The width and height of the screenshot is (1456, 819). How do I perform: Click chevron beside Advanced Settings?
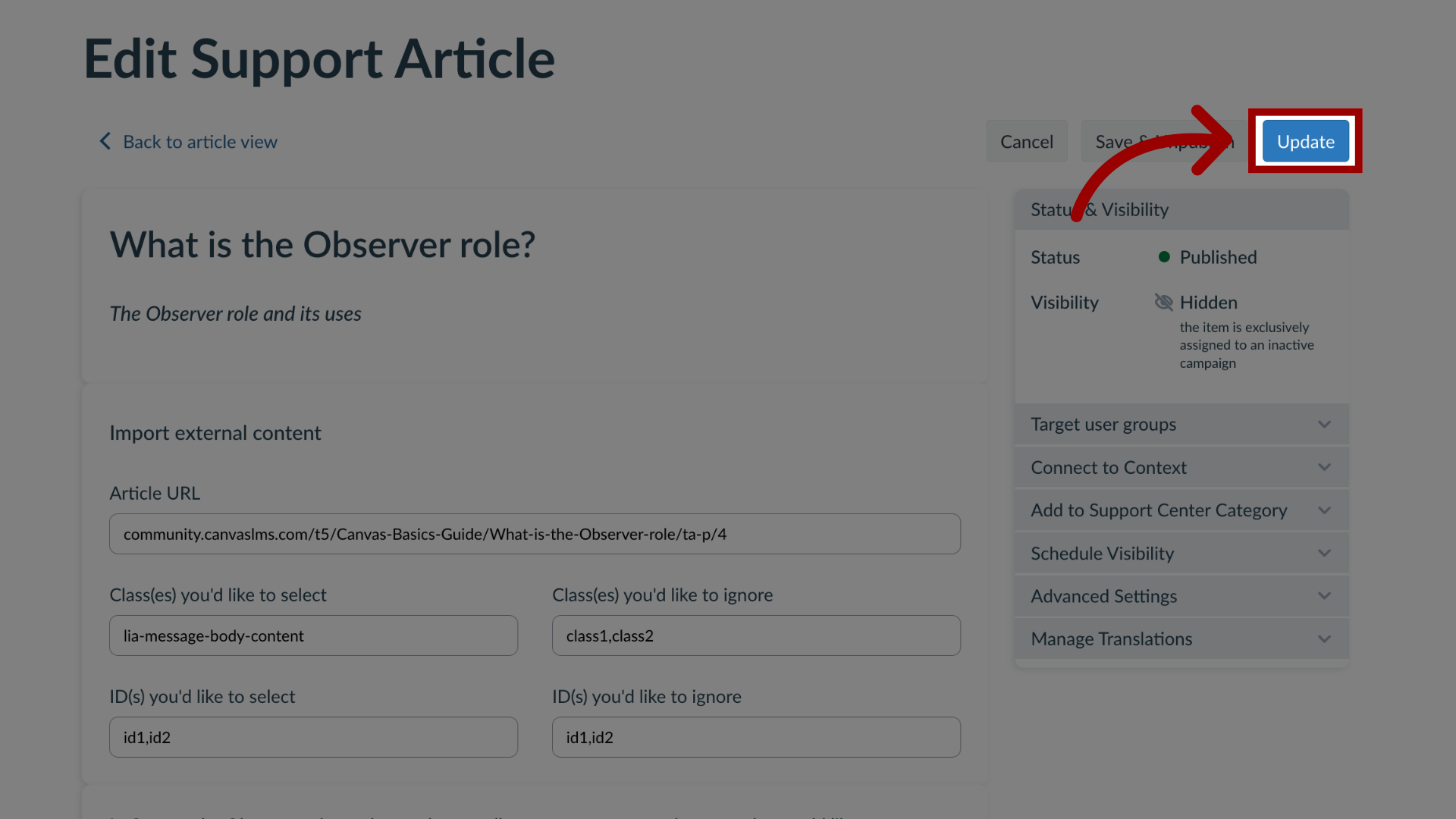pyautogui.click(x=1324, y=596)
